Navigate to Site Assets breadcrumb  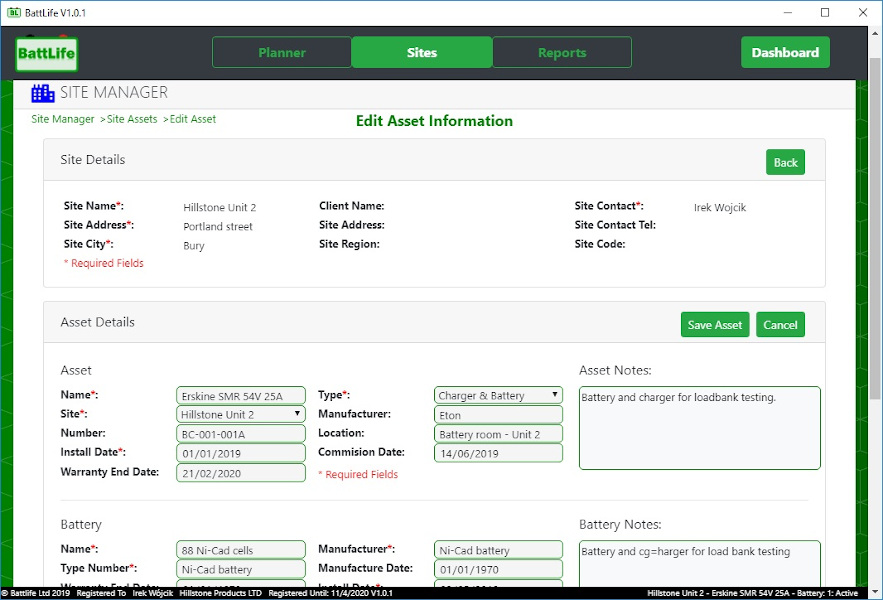(x=132, y=119)
